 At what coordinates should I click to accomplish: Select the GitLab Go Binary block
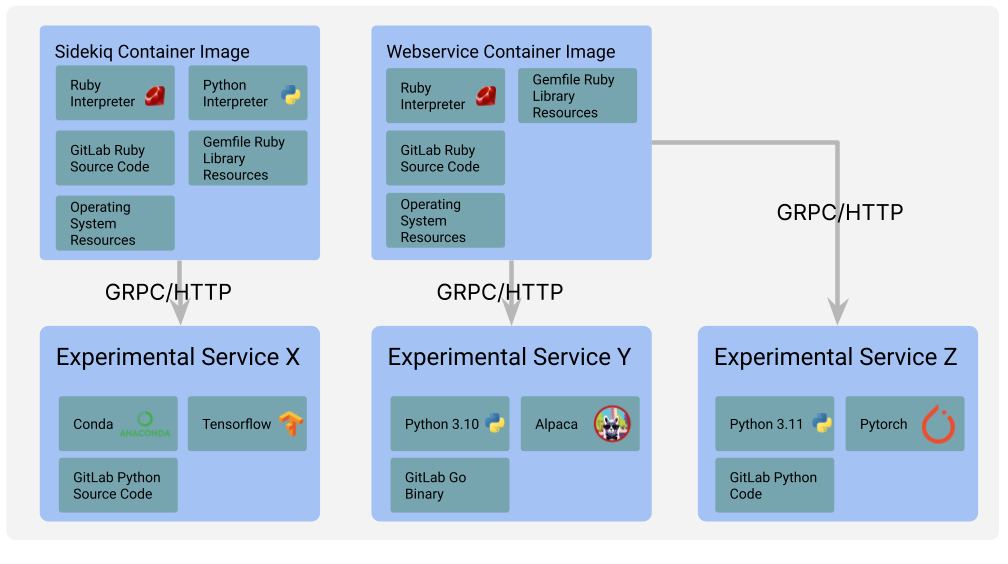tap(450, 486)
